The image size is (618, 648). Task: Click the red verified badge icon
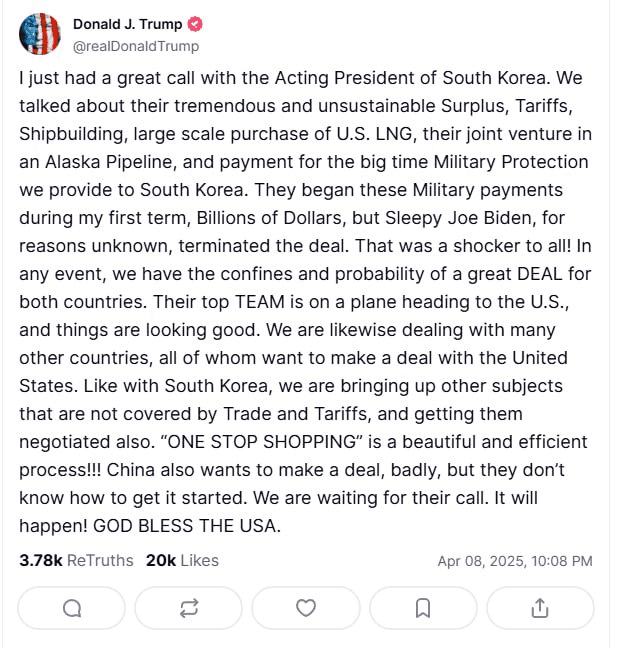[195, 24]
